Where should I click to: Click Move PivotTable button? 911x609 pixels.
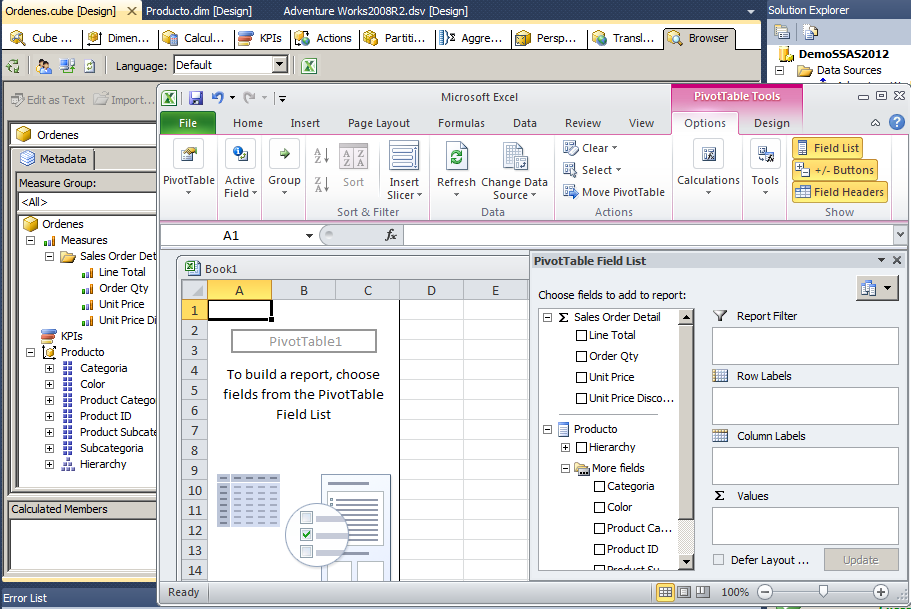click(613, 192)
